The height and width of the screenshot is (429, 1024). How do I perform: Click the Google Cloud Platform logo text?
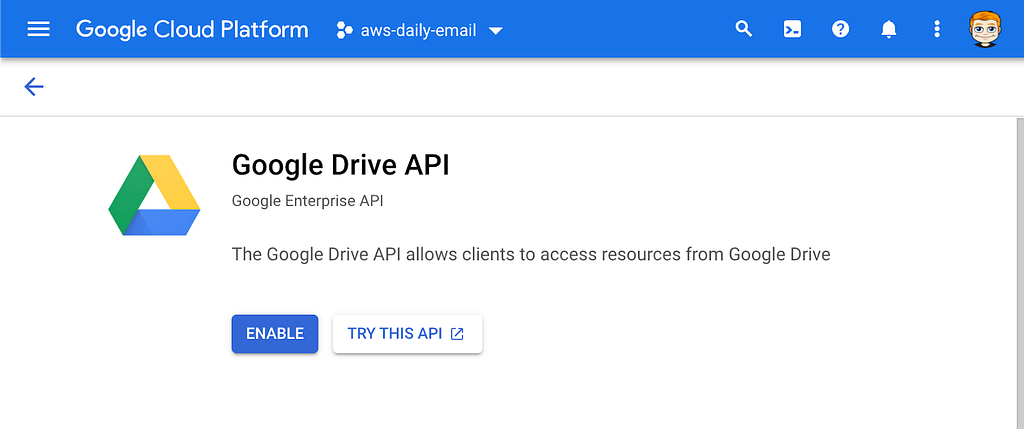pos(192,29)
